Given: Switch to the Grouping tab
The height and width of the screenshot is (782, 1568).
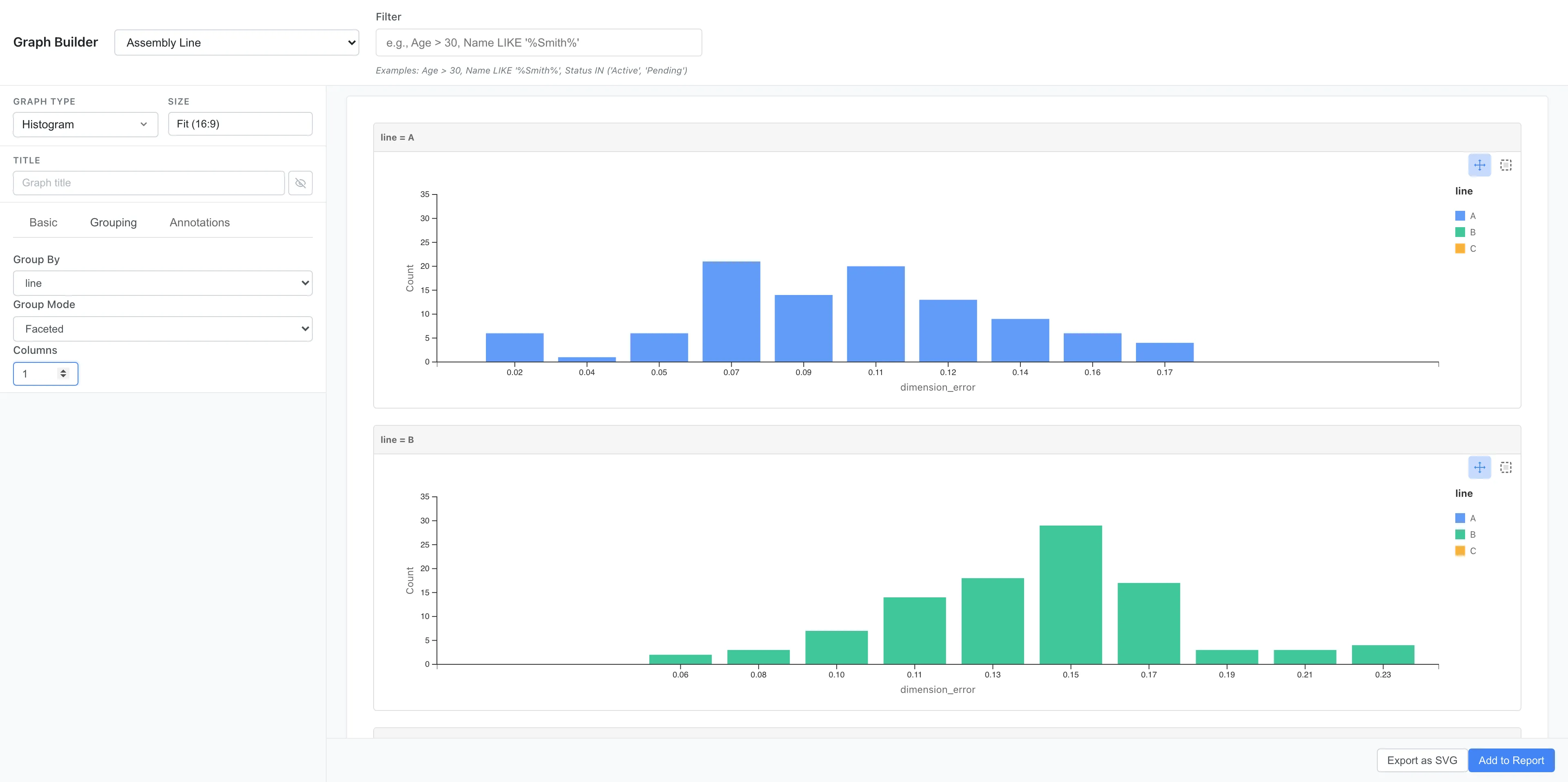Looking at the screenshot, I should tap(113, 222).
